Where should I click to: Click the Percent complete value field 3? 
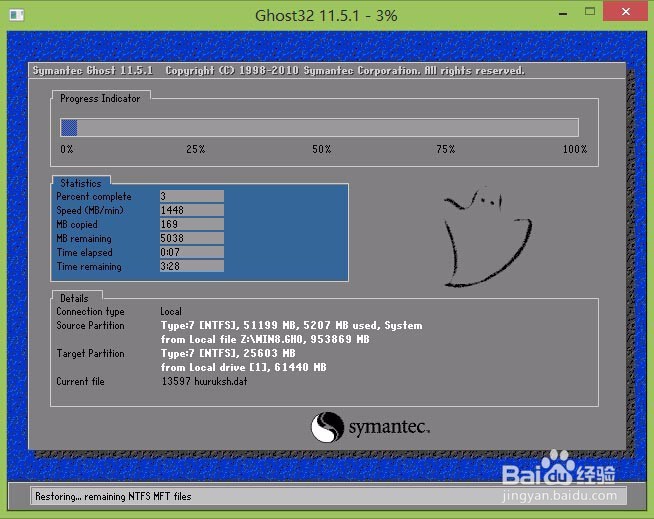[x=192, y=196]
